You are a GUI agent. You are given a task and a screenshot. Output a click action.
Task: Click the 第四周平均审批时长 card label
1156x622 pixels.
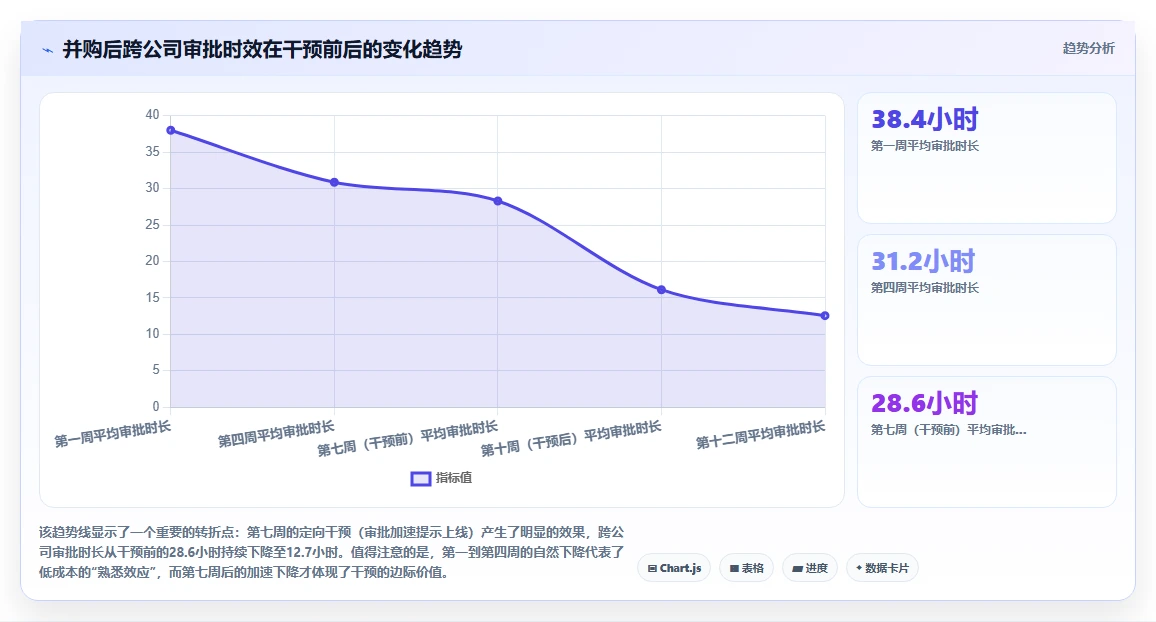pyautogui.click(x=925, y=287)
